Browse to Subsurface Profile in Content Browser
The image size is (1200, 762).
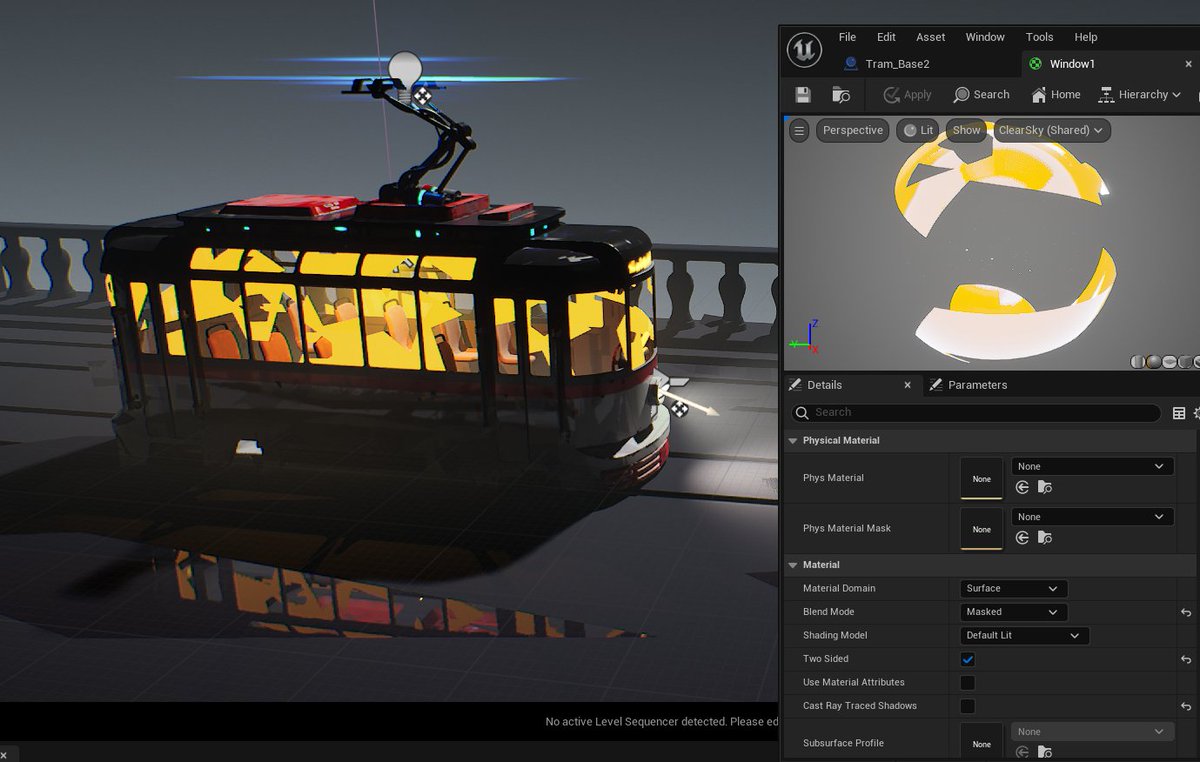1044,752
